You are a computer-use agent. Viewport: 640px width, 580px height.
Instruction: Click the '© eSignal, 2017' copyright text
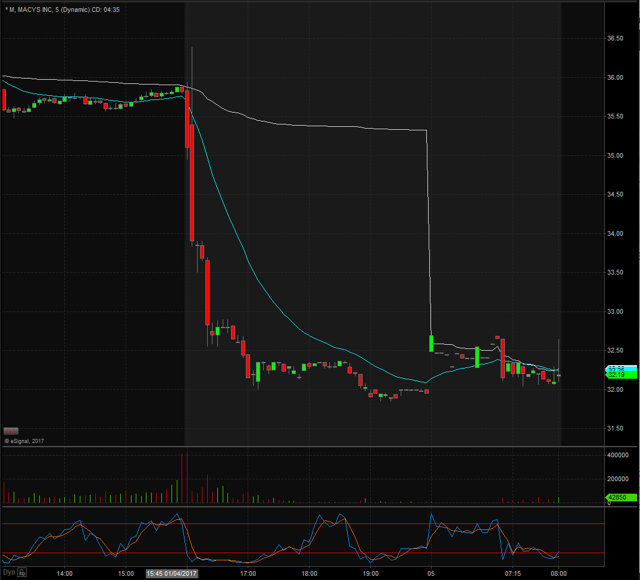point(24,441)
